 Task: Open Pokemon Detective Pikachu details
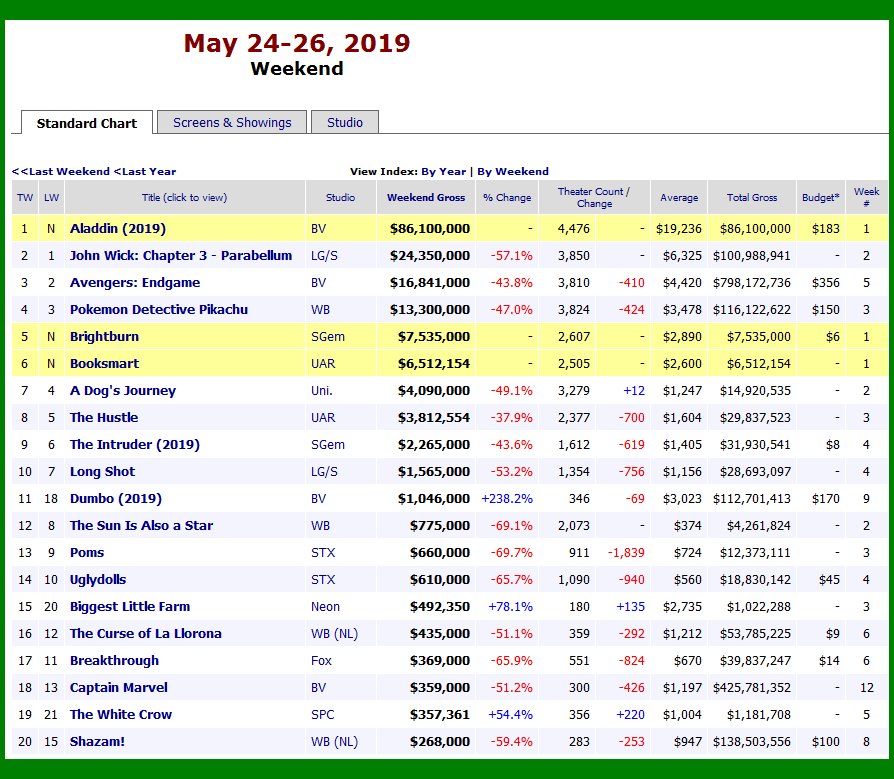click(159, 310)
